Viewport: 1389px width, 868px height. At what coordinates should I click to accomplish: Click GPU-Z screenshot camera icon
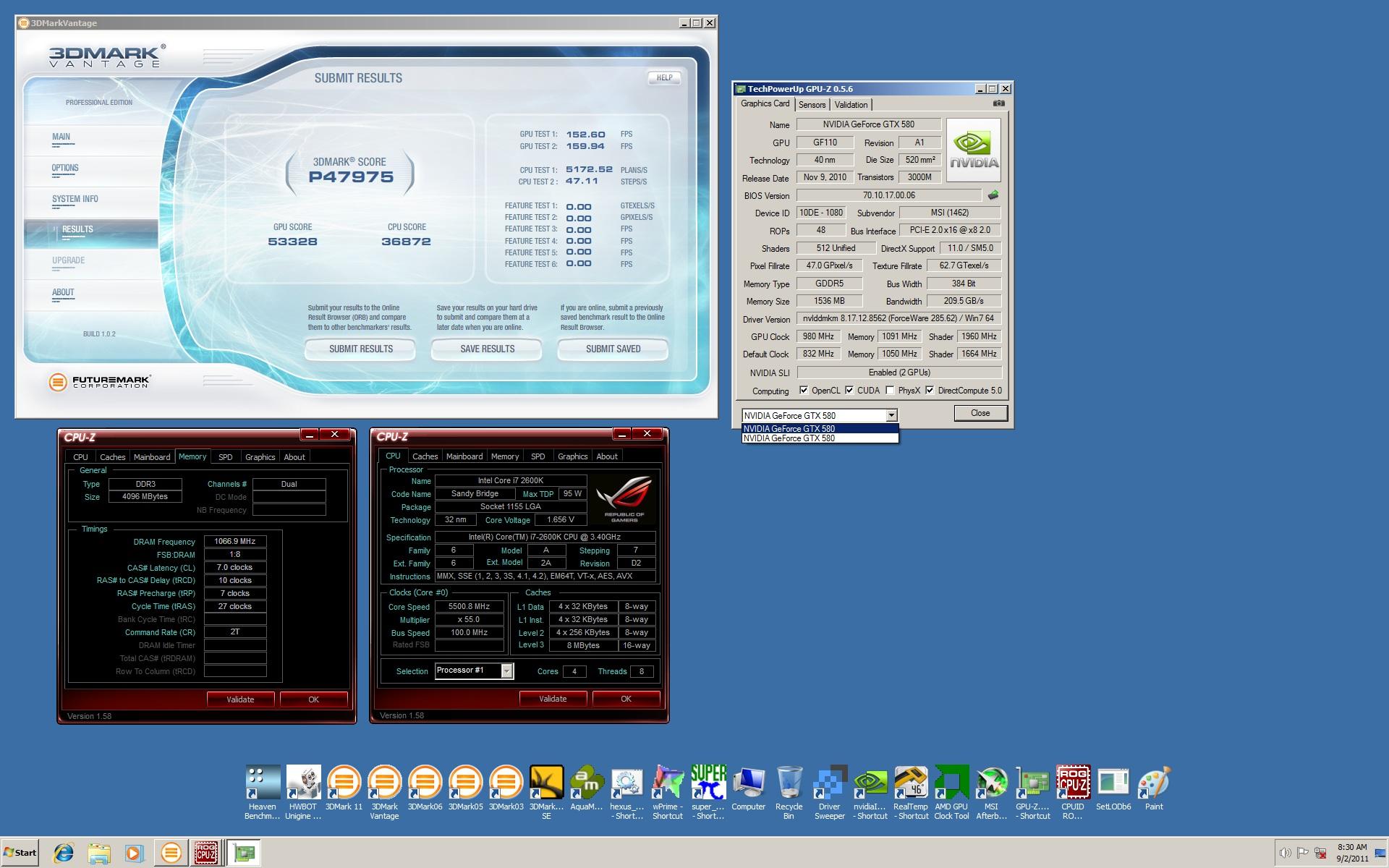998,103
